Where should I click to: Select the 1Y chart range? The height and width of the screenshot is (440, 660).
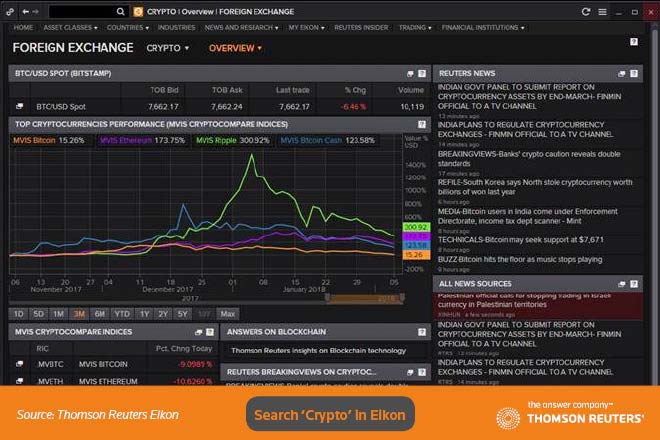[x=145, y=314]
